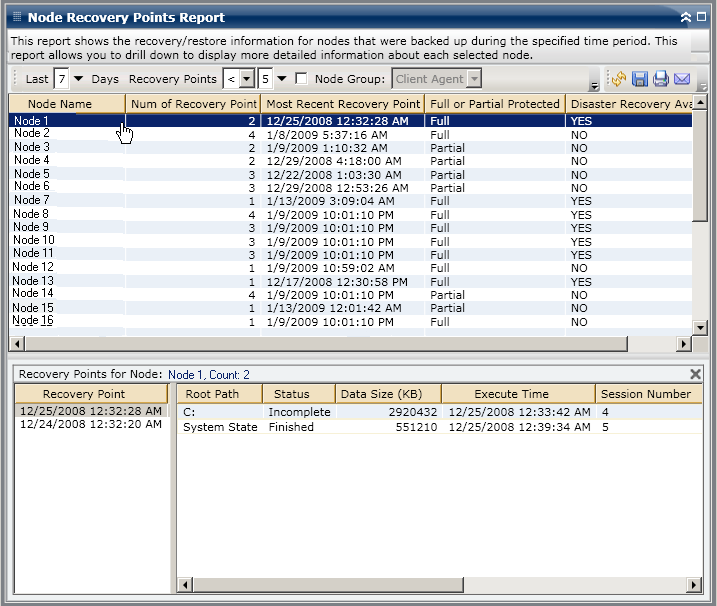Viewport: 717px width, 606px height.
Task: Click the Email report envelope icon
Action: pyautogui.click(x=682, y=79)
